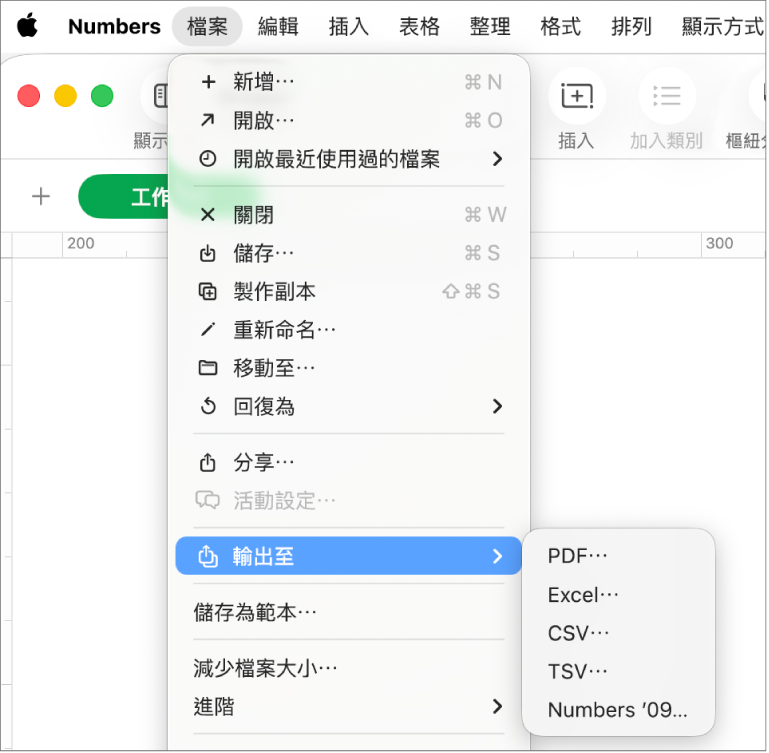769x753 pixels.
Task: Export to PDF…
Action: (x=618, y=556)
